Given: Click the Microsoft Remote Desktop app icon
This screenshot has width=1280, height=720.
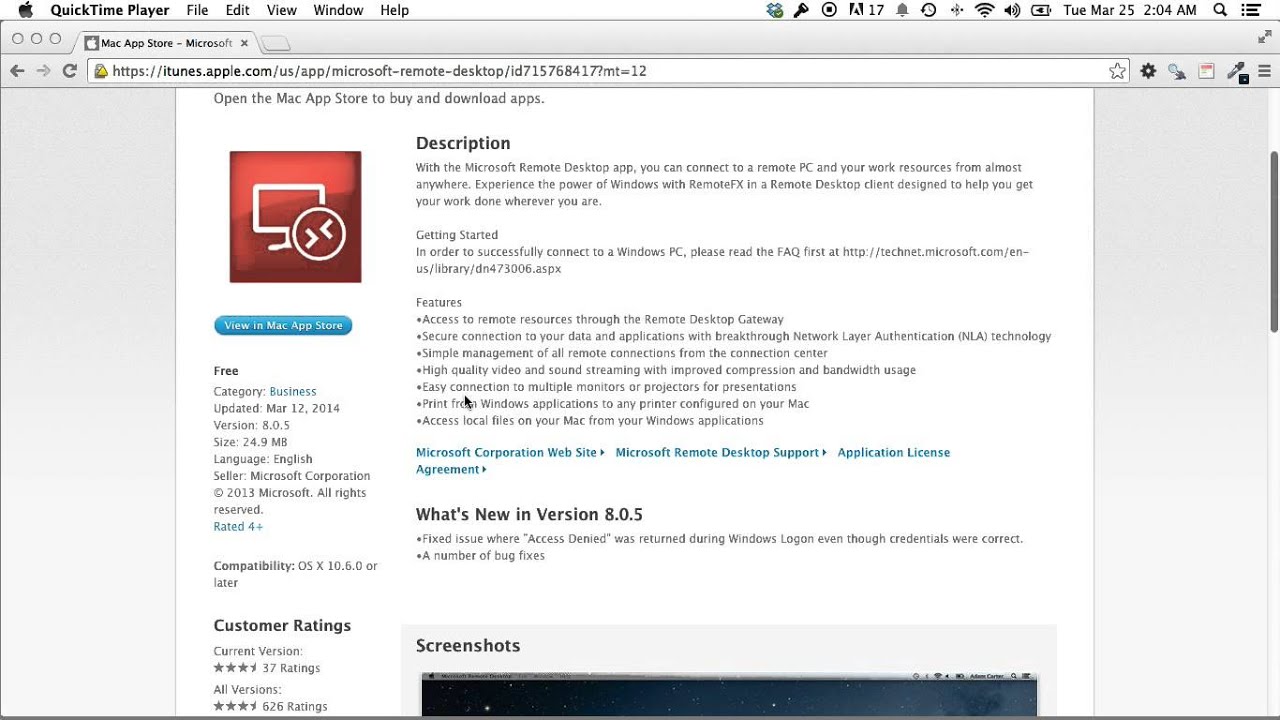Looking at the screenshot, I should (295, 217).
